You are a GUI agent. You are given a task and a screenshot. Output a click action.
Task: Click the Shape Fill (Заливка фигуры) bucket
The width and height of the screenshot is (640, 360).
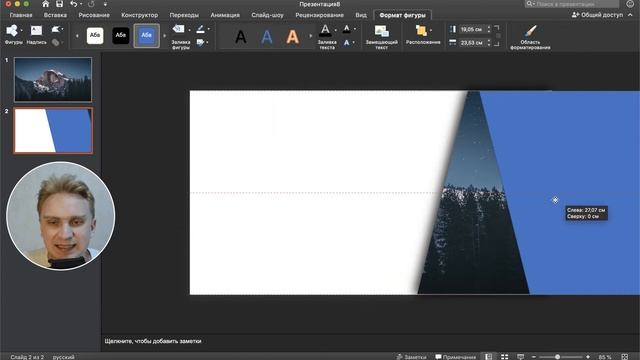coord(178,29)
